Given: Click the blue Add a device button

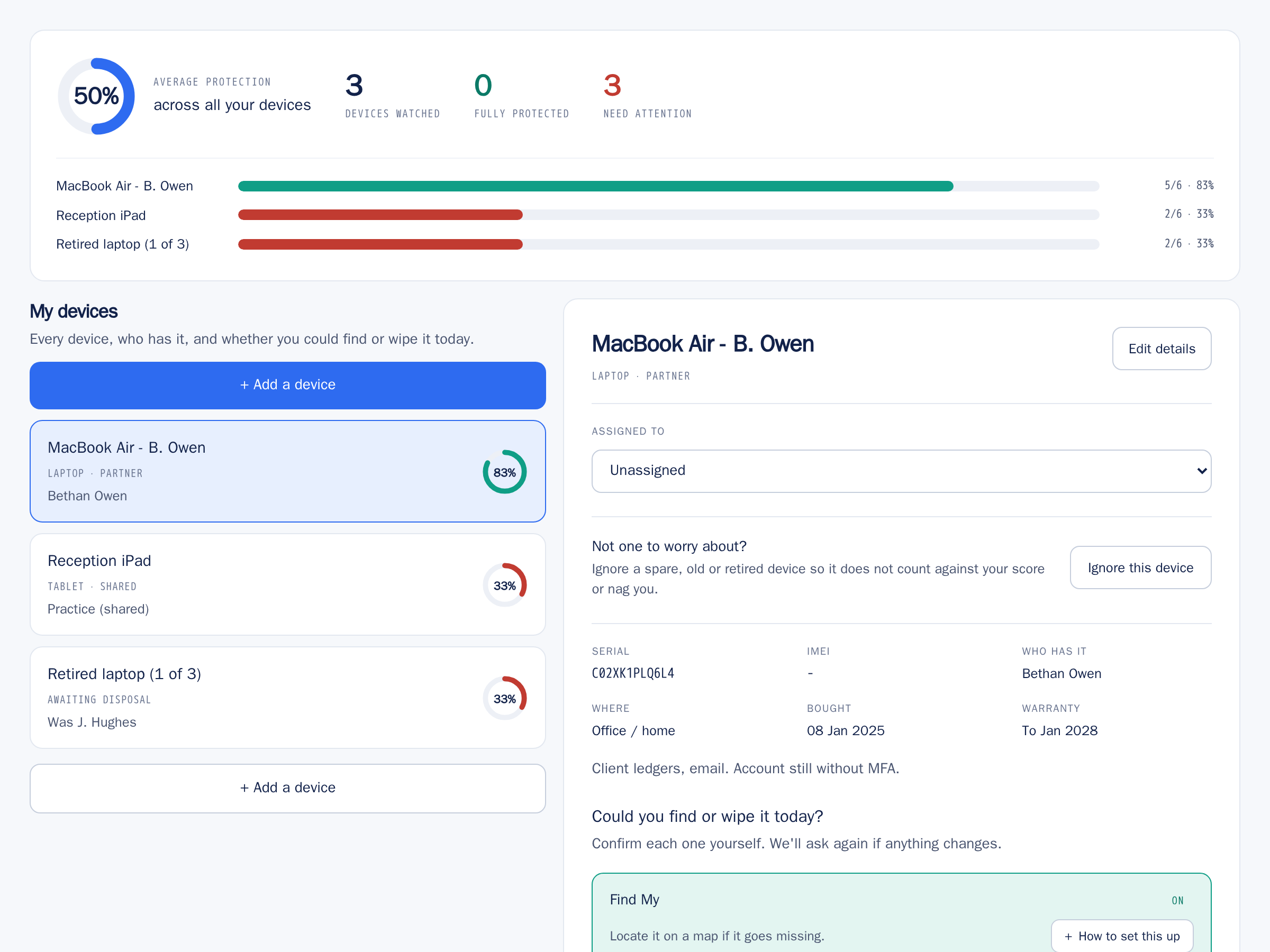Looking at the screenshot, I should pyautogui.click(x=288, y=385).
